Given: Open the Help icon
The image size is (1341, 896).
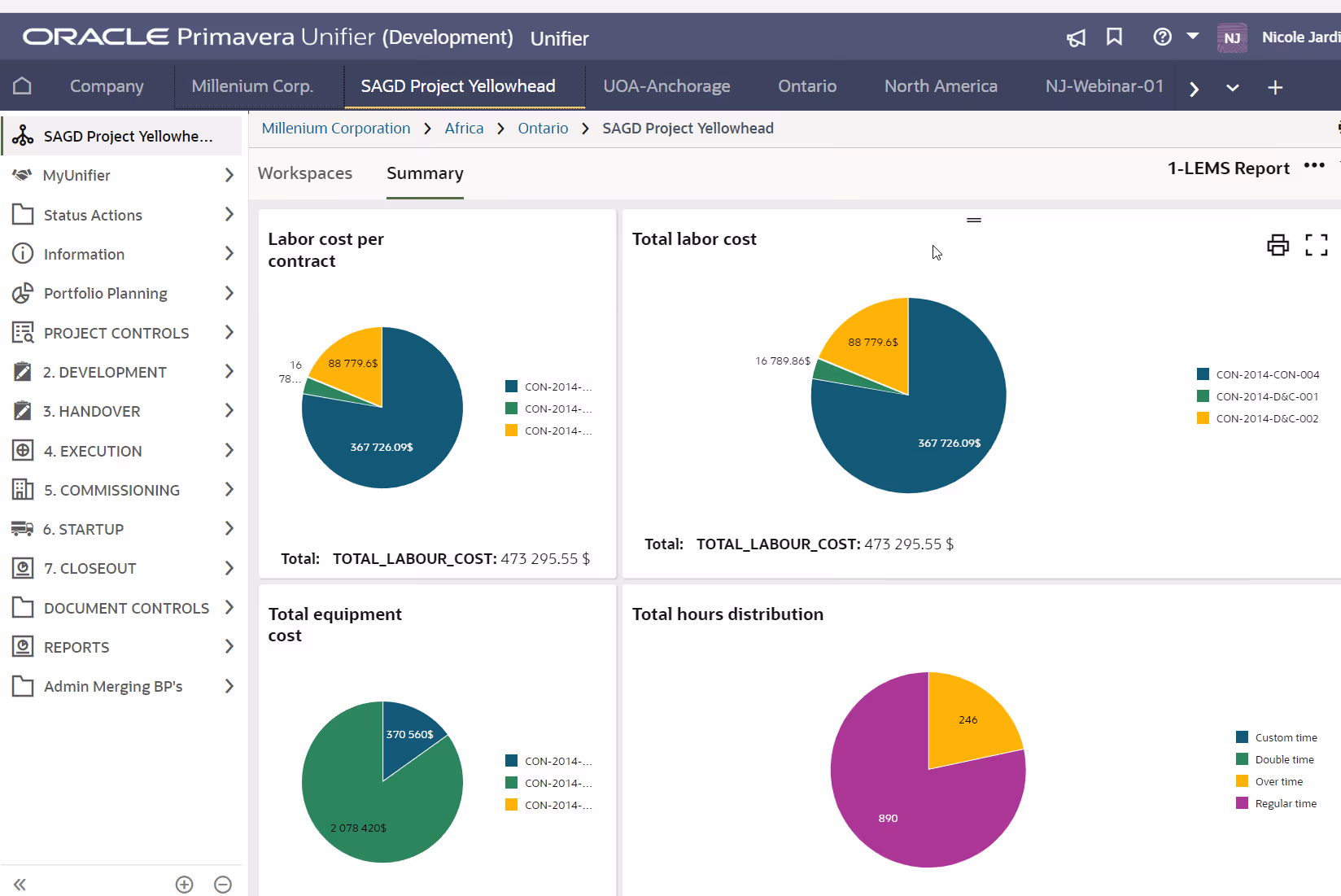Looking at the screenshot, I should tap(1161, 37).
